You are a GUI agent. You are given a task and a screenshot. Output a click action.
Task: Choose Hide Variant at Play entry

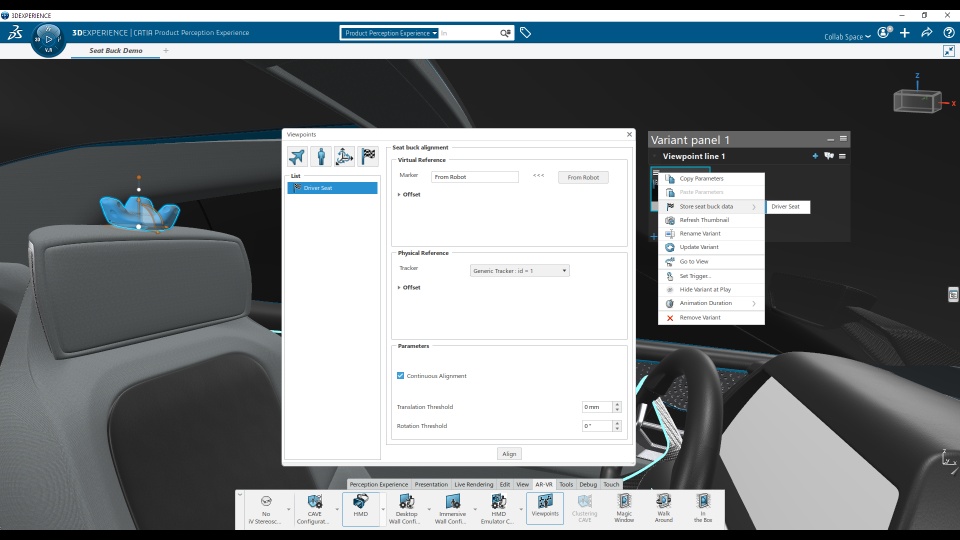pyautogui.click(x=711, y=290)
